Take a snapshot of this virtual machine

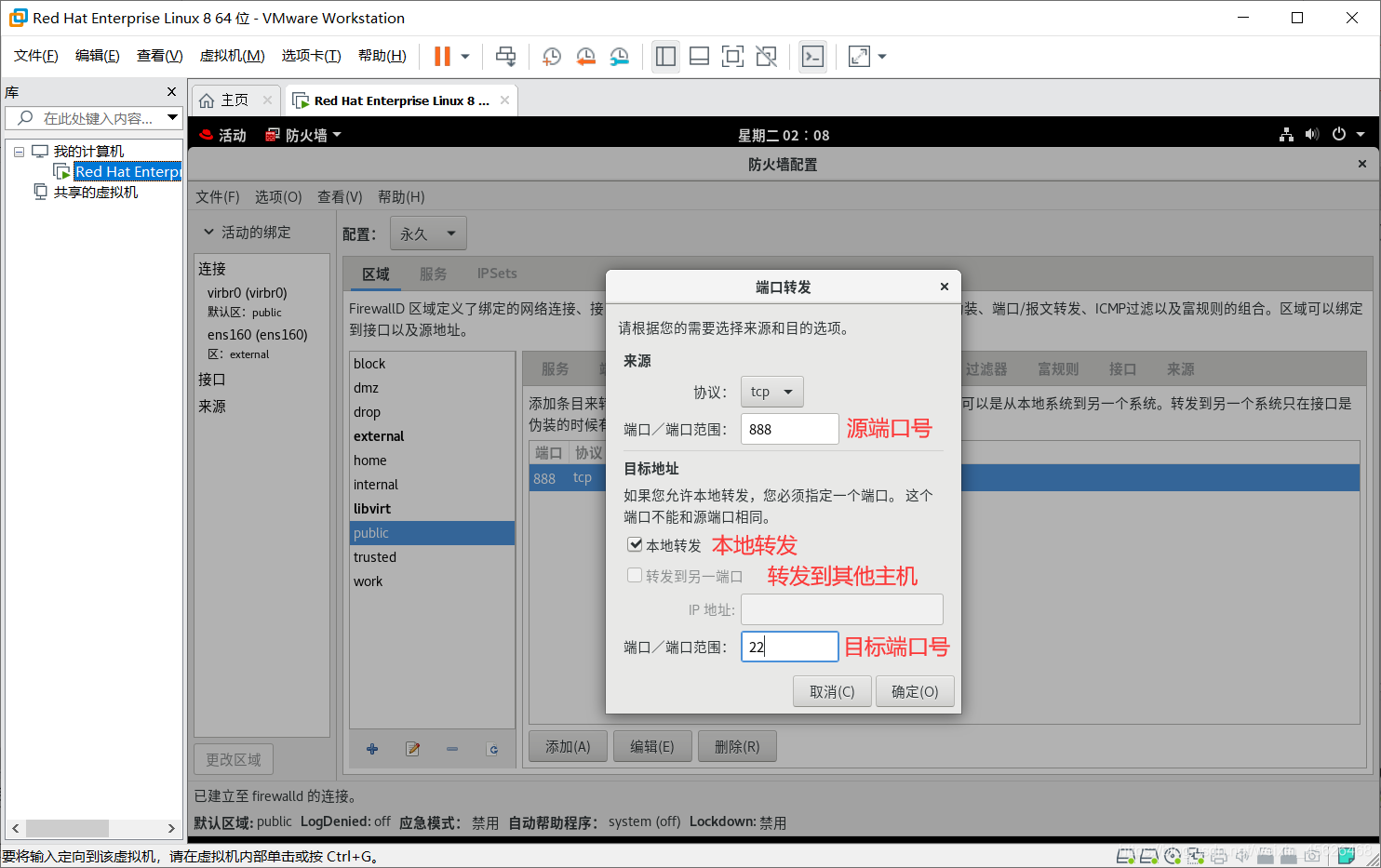[x=552, y=57]
